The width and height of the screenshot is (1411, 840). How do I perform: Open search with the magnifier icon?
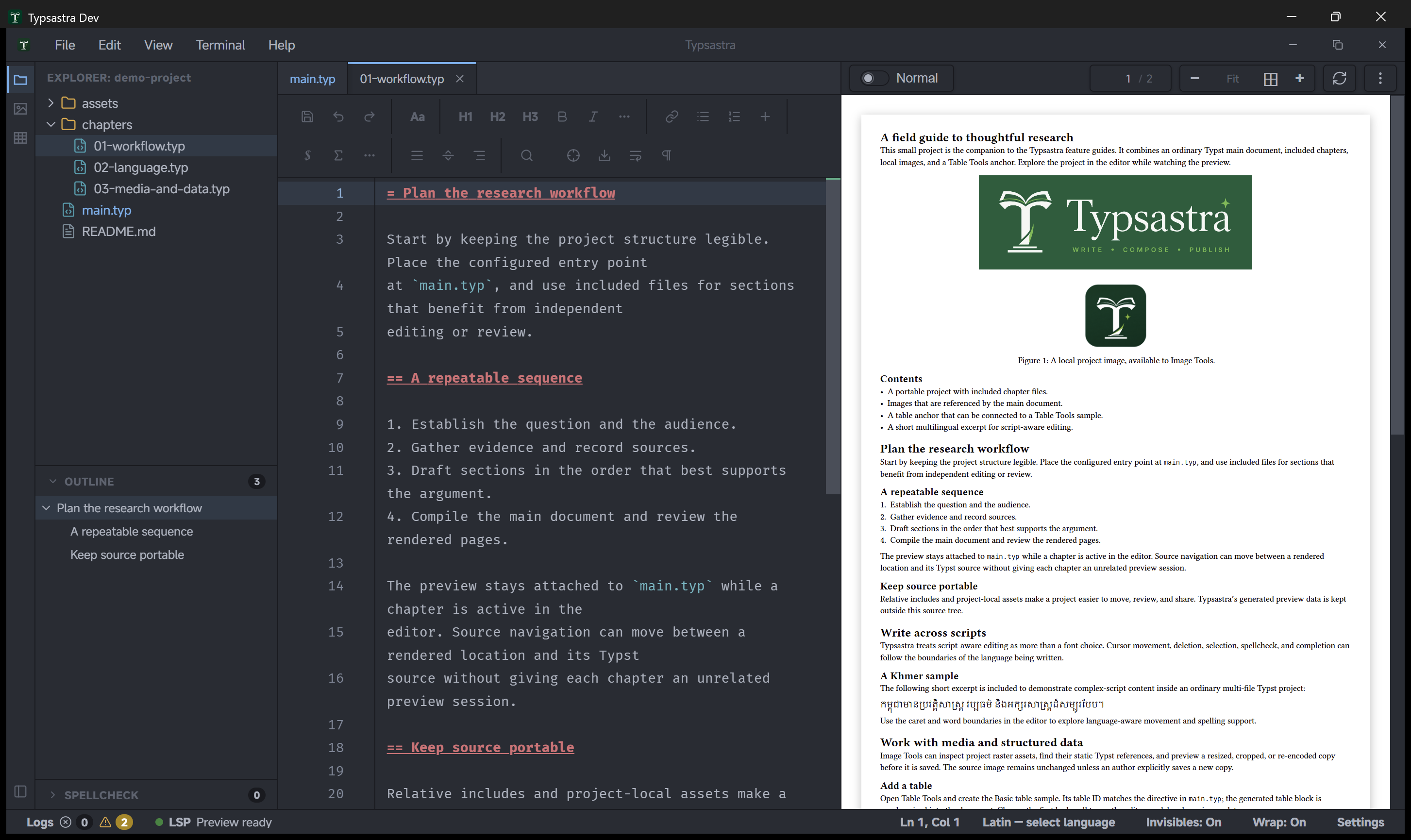click(x=527, y=155)
